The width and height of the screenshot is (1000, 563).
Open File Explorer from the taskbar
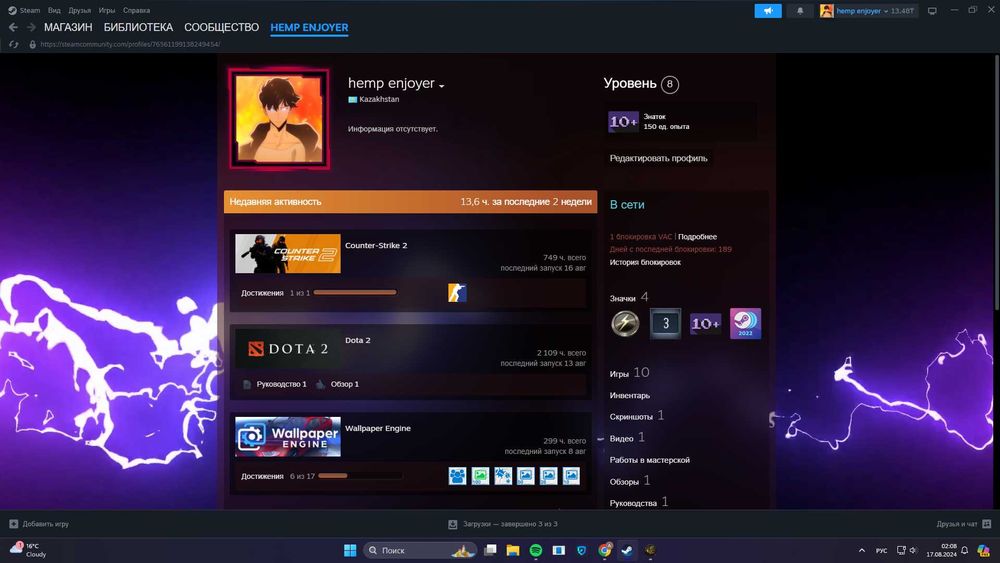(513, 550)
